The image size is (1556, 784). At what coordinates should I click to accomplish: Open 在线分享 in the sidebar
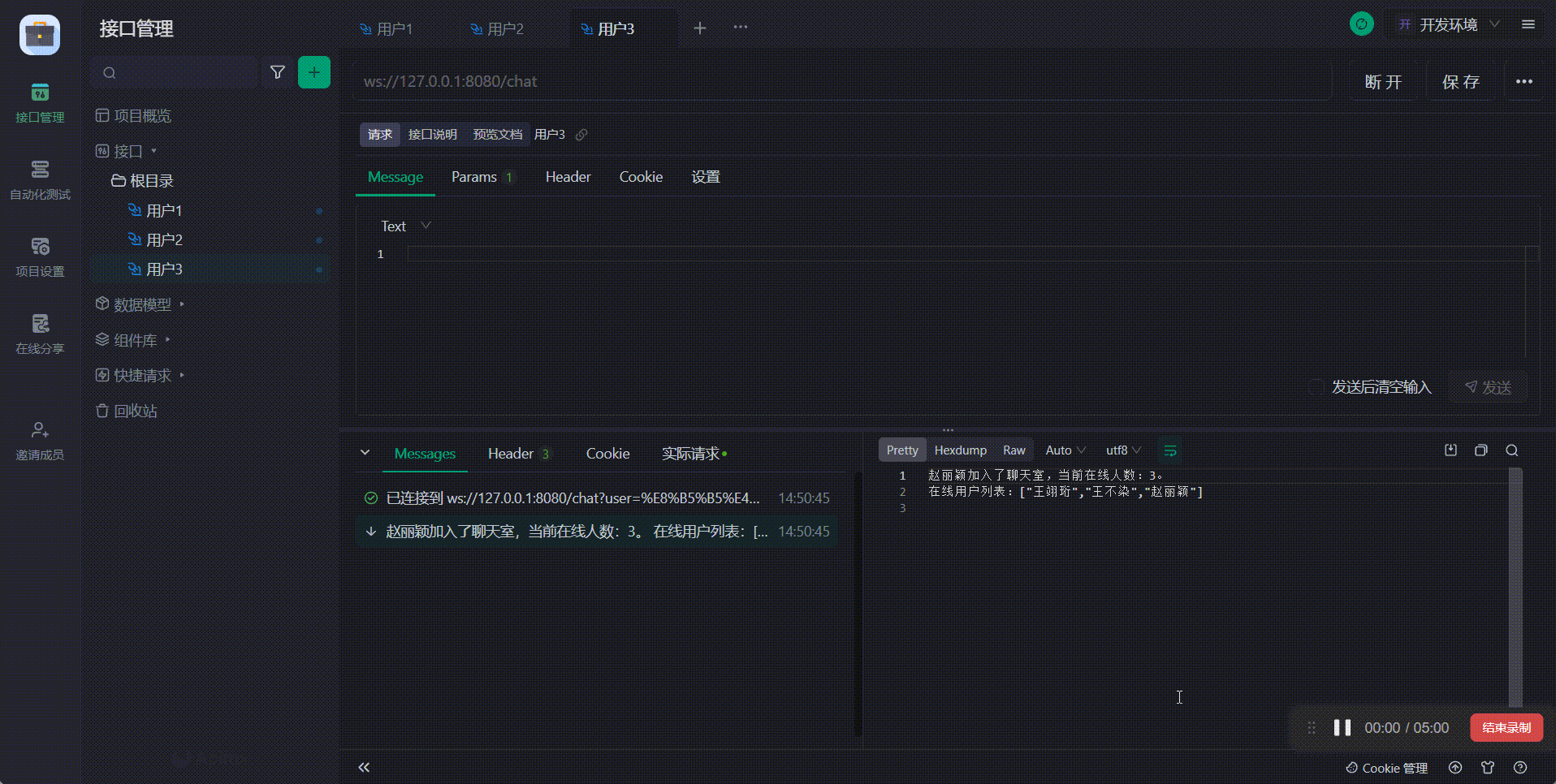click(x=40, y=334)
